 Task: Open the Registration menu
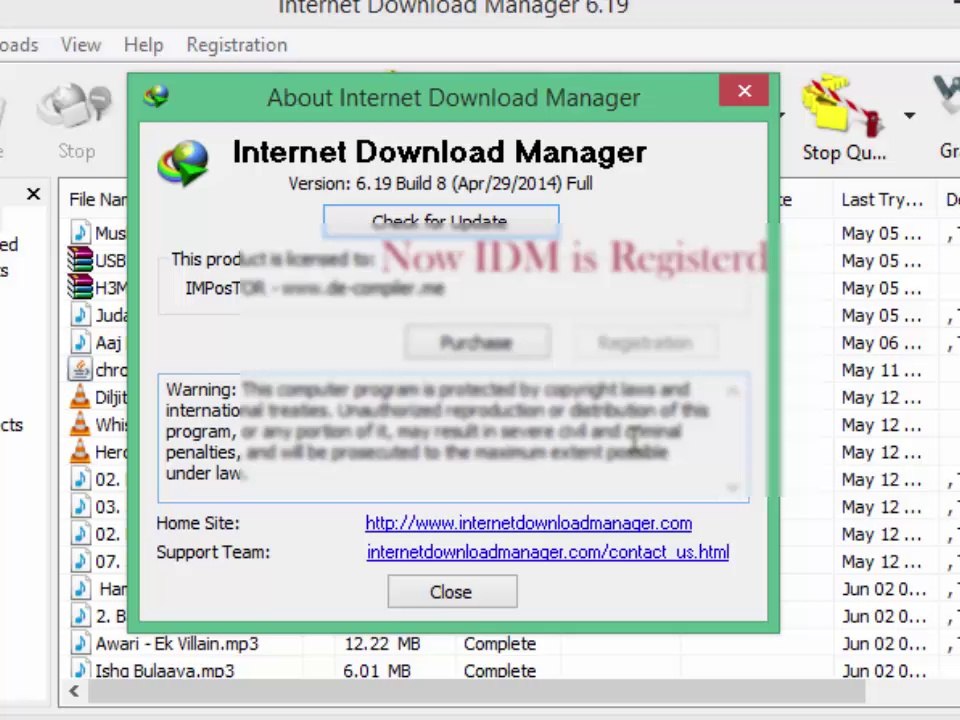click(236, 45)
